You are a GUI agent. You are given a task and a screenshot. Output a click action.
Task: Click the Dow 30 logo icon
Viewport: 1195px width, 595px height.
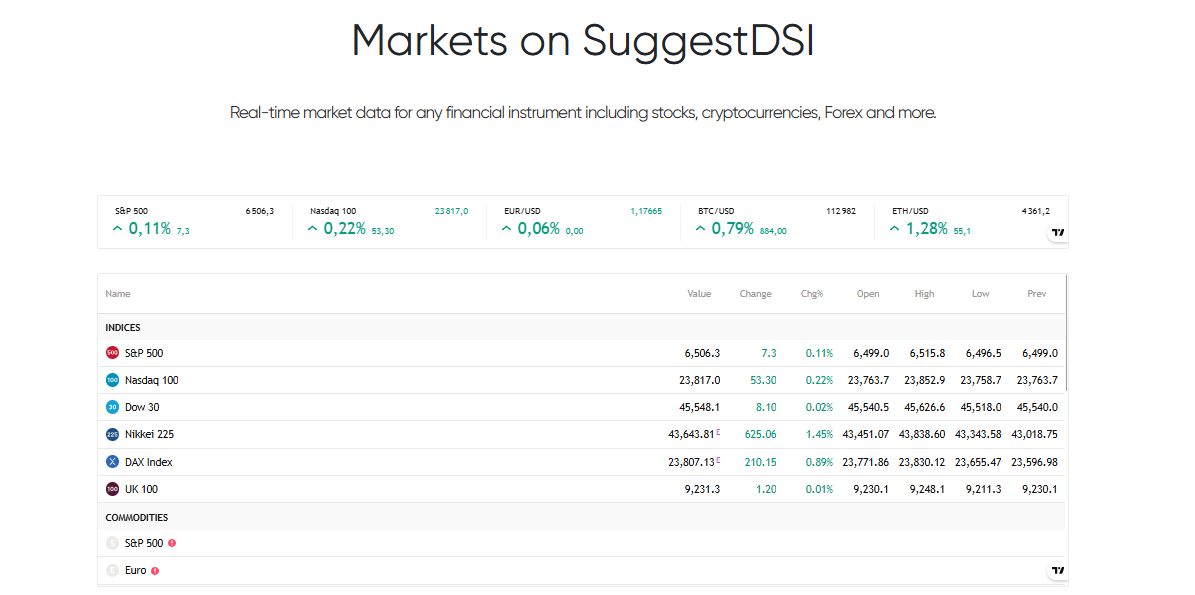coord(113,408)
